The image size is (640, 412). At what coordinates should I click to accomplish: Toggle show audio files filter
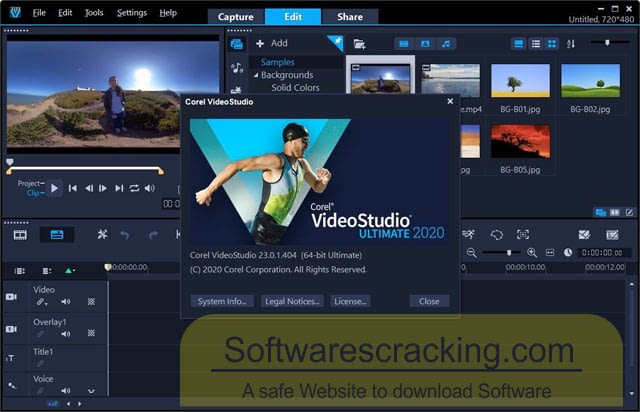(x=446, y=44)
